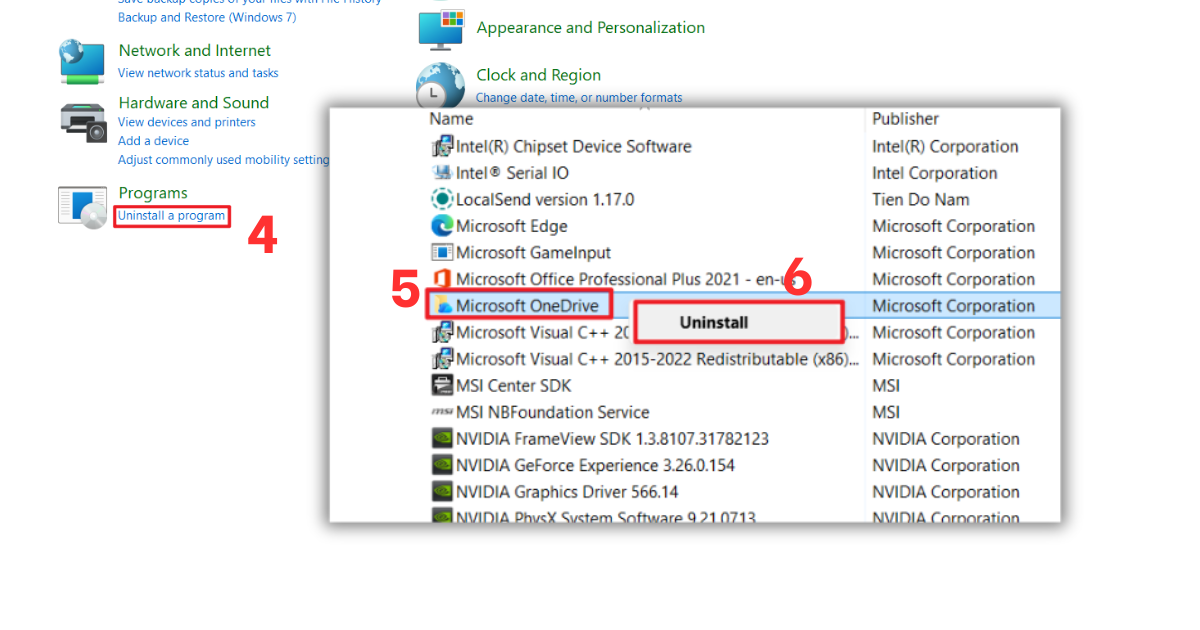
Task: Click the Intel Corporation publisher cell
Action: 935,173
